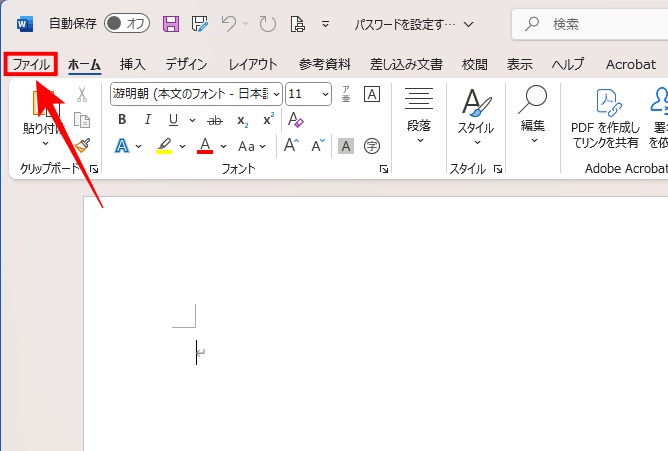Apply the yellow text highlight color
This screenshot has height=451, width=668.
(x=164, y=146)
